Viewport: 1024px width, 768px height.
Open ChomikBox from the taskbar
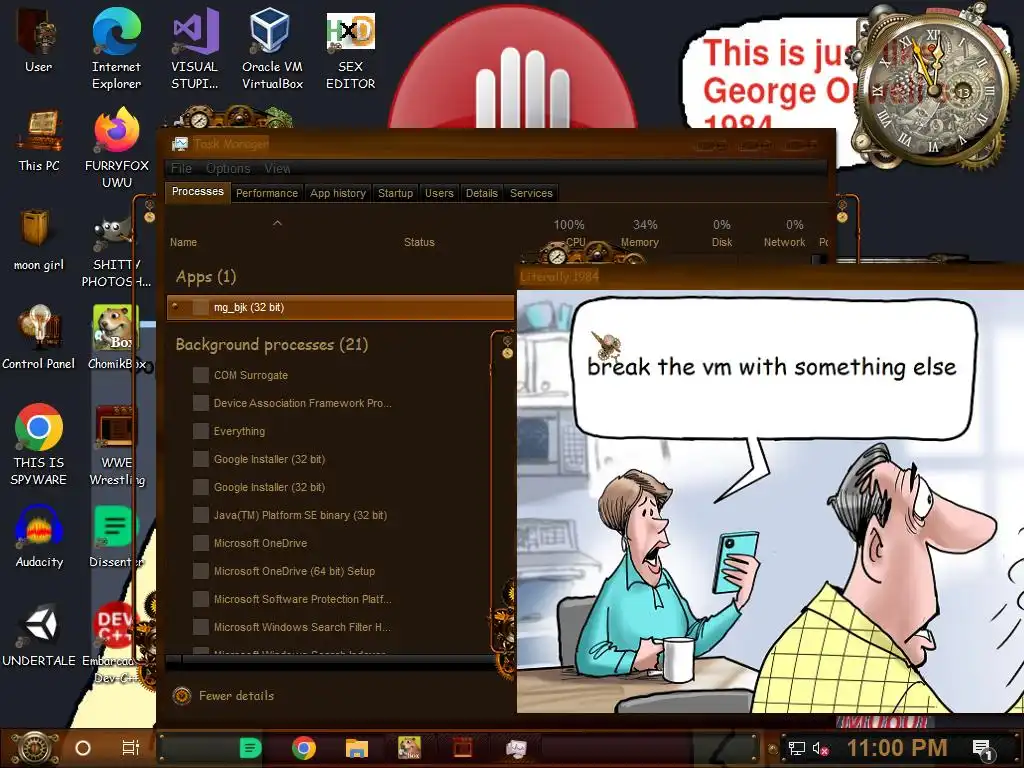[x=409, y=748]
